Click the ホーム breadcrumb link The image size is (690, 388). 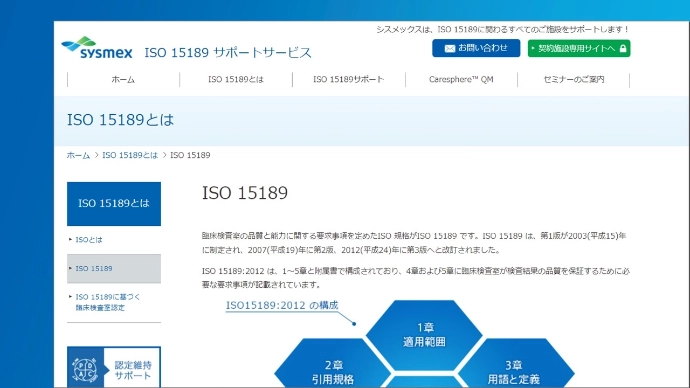(78, 155)
